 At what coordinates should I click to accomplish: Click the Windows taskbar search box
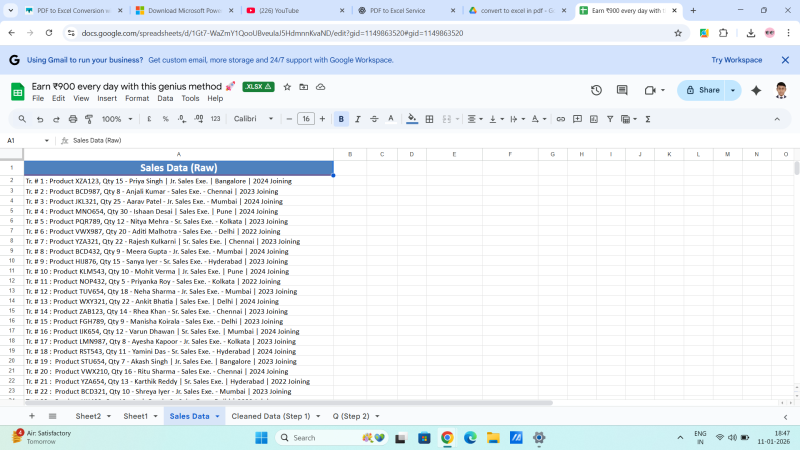pyautogui.click(x=317, y=438)
